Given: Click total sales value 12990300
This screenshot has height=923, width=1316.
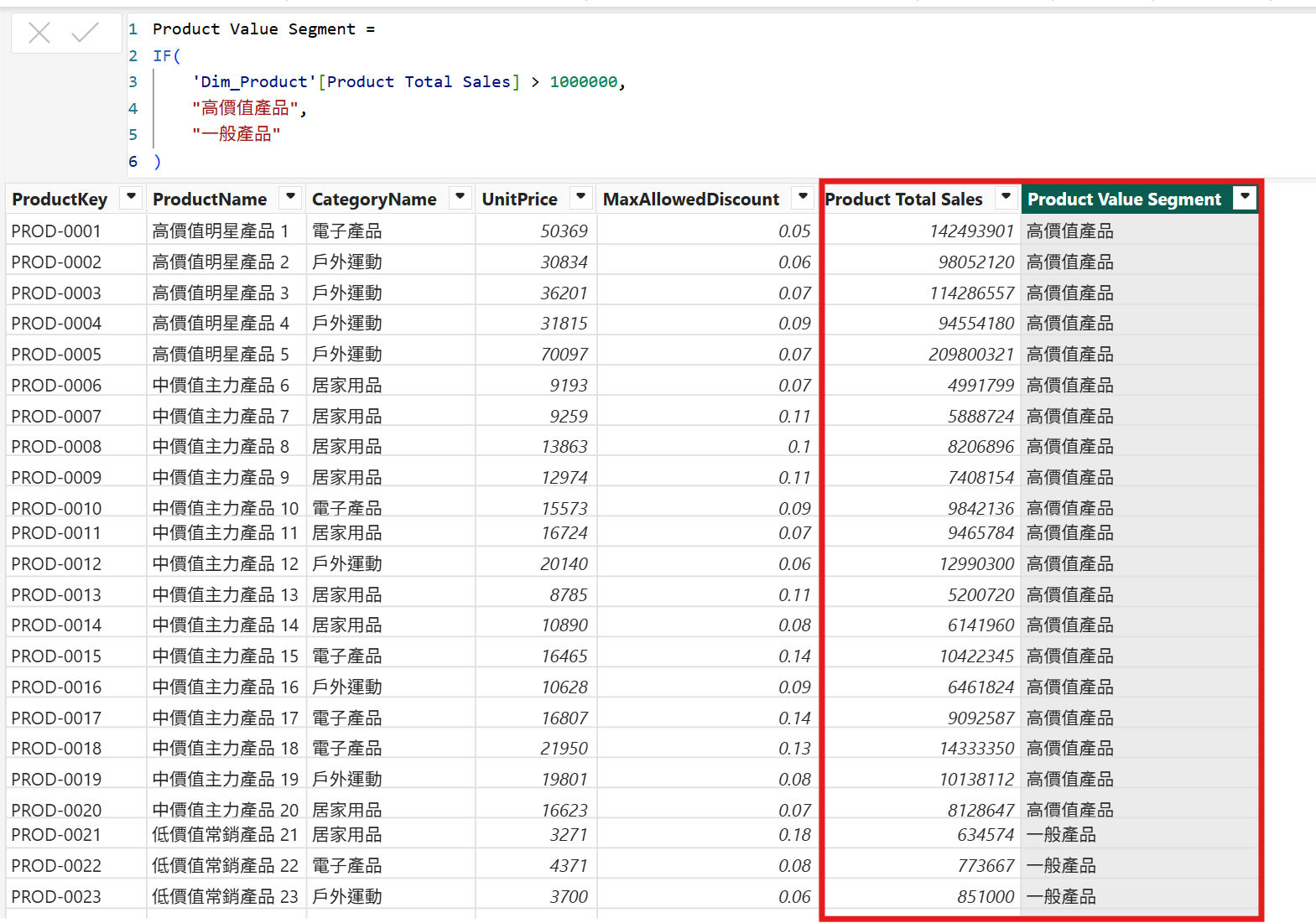Looking at the screenshot, I should pos(977,564).
